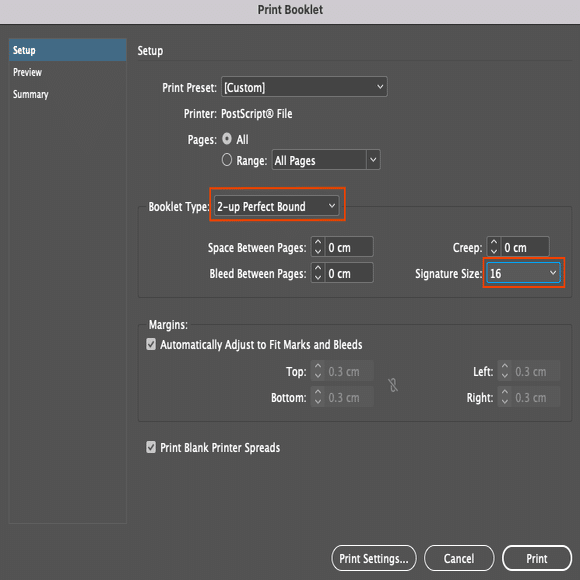Open the Signature Size dropdown

tap(523, 273)
